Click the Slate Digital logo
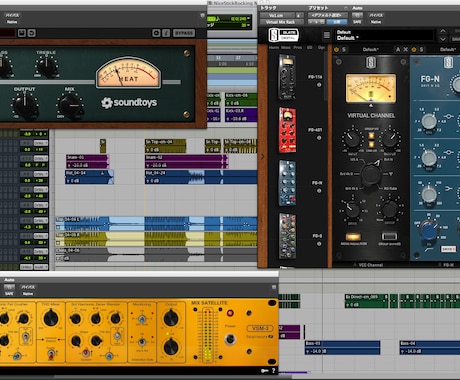Screen dimensions: 460x380 pos(283,35)
